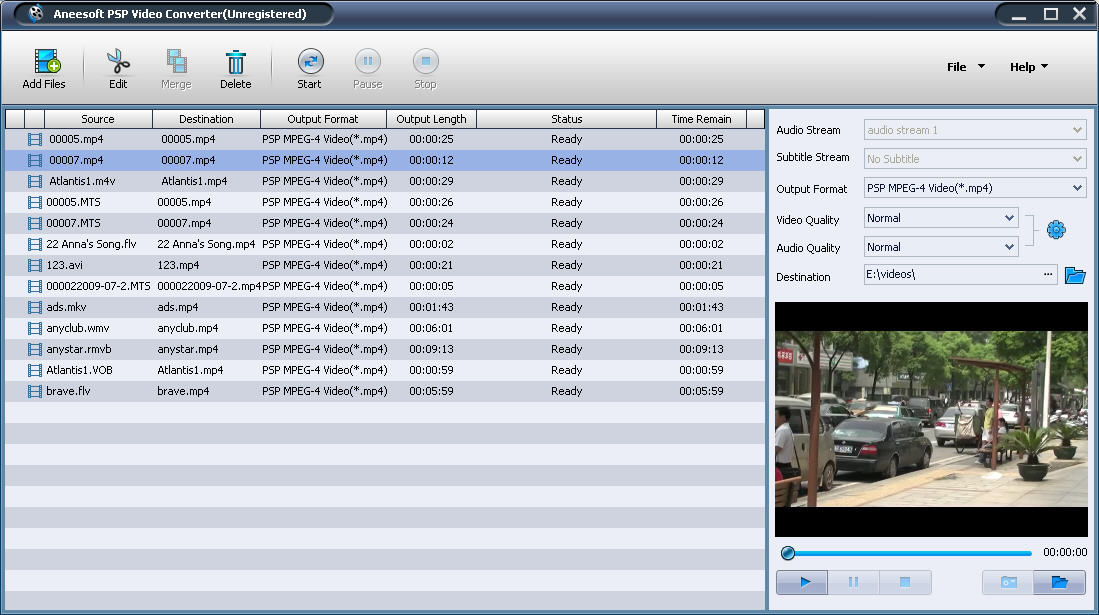Viewport: 1099px width, 615px height.
Task: Select the 00007.MTS source file
Action: (x=74, y=223)
